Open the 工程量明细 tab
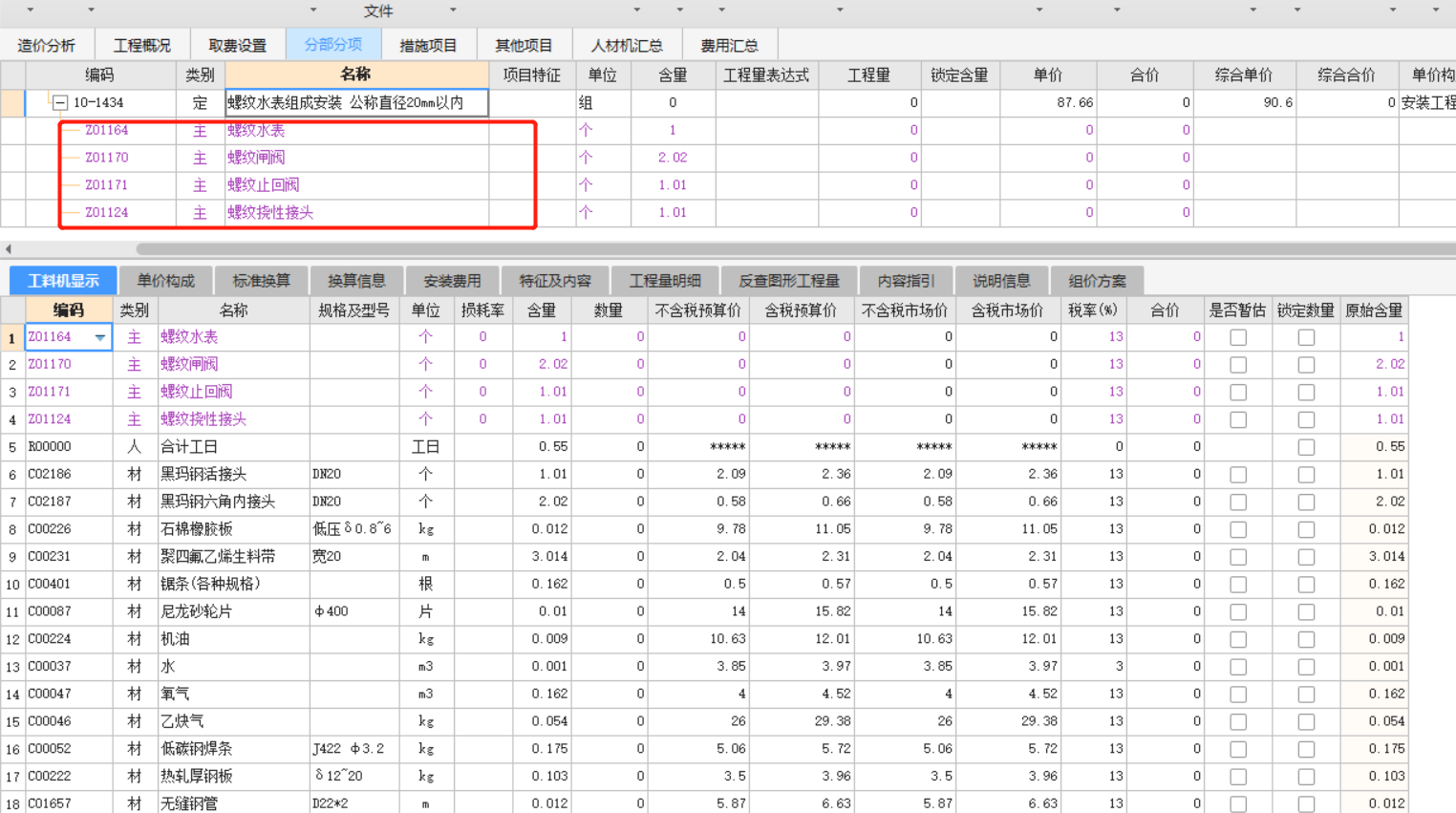1456x813 pixels. click(x=665, y=281)
